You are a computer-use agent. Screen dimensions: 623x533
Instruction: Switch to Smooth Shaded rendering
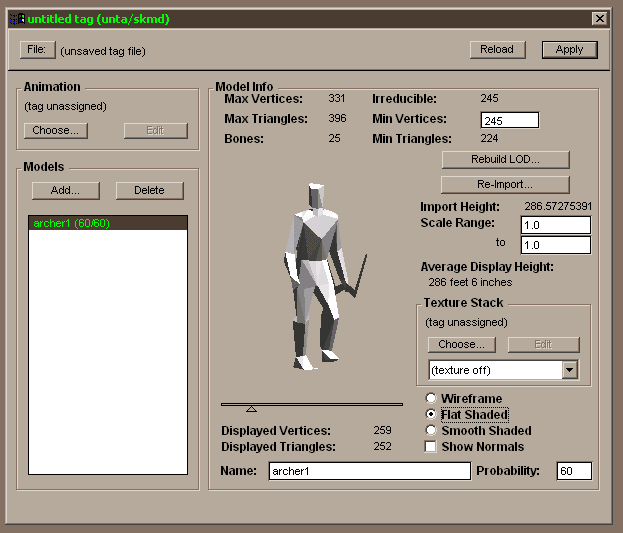click(431, 430)
